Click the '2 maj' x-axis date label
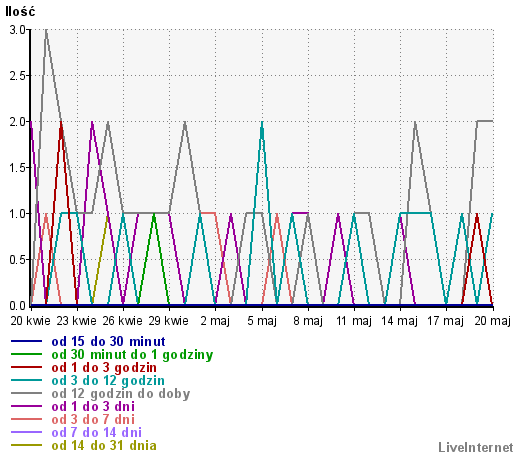 (x=215, y=321)
